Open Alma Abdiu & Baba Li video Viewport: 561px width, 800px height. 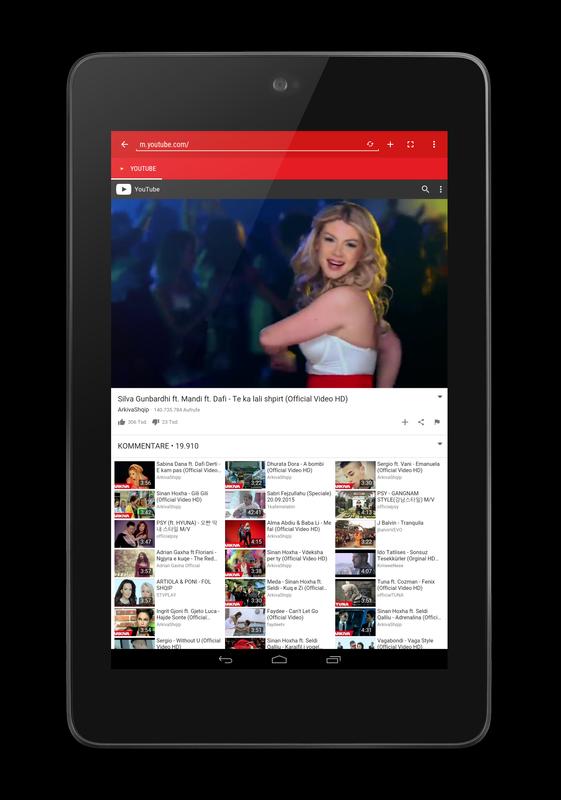point(299,526)
